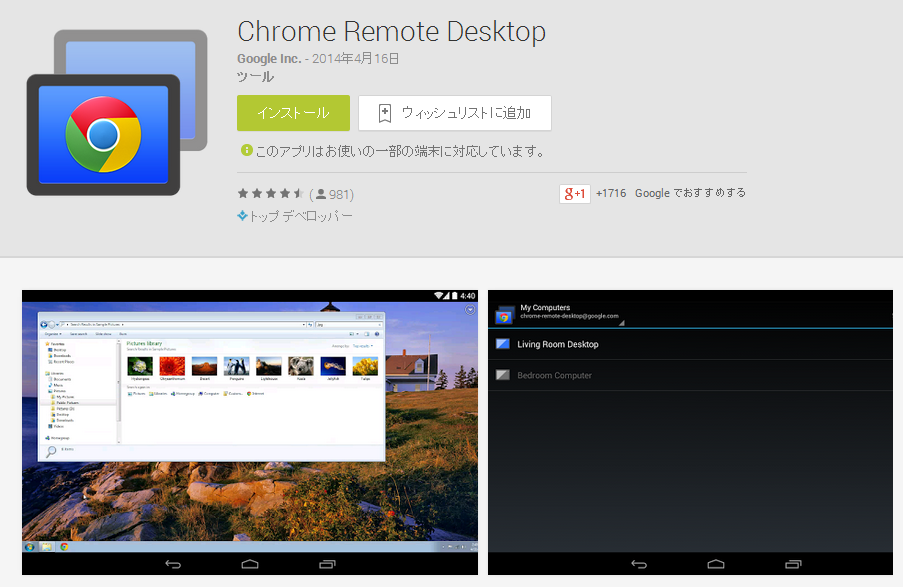903x587 pixels.
Task: Click the Chrome Remote Desktop app icon
Action: (x=117, y=112)
